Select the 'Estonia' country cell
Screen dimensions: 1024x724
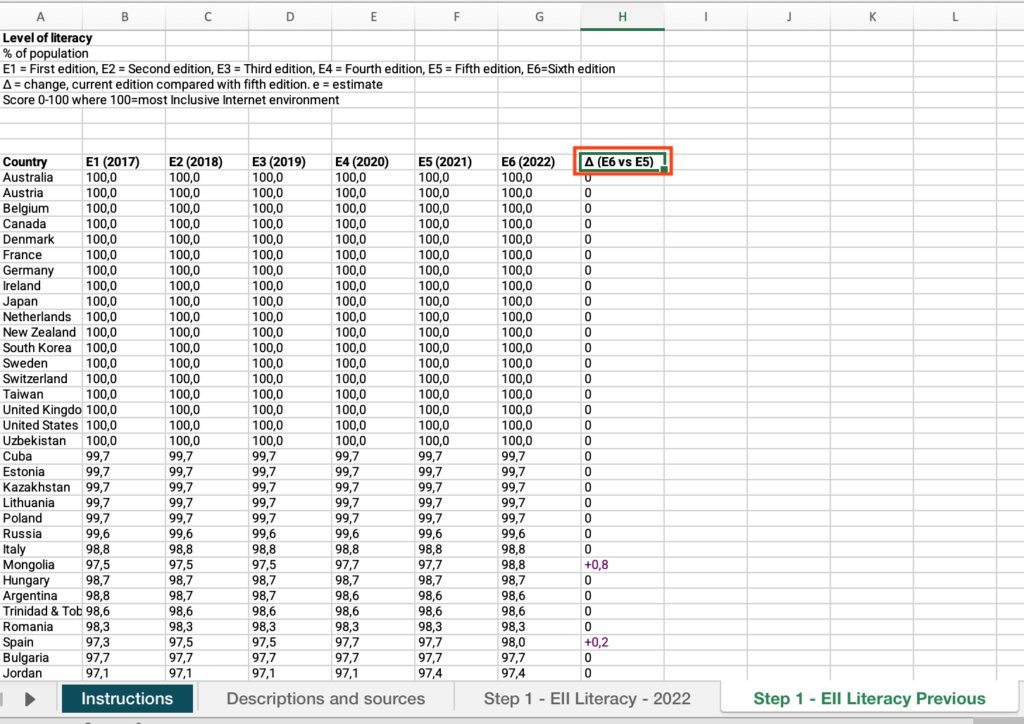(x=41, y=472)
